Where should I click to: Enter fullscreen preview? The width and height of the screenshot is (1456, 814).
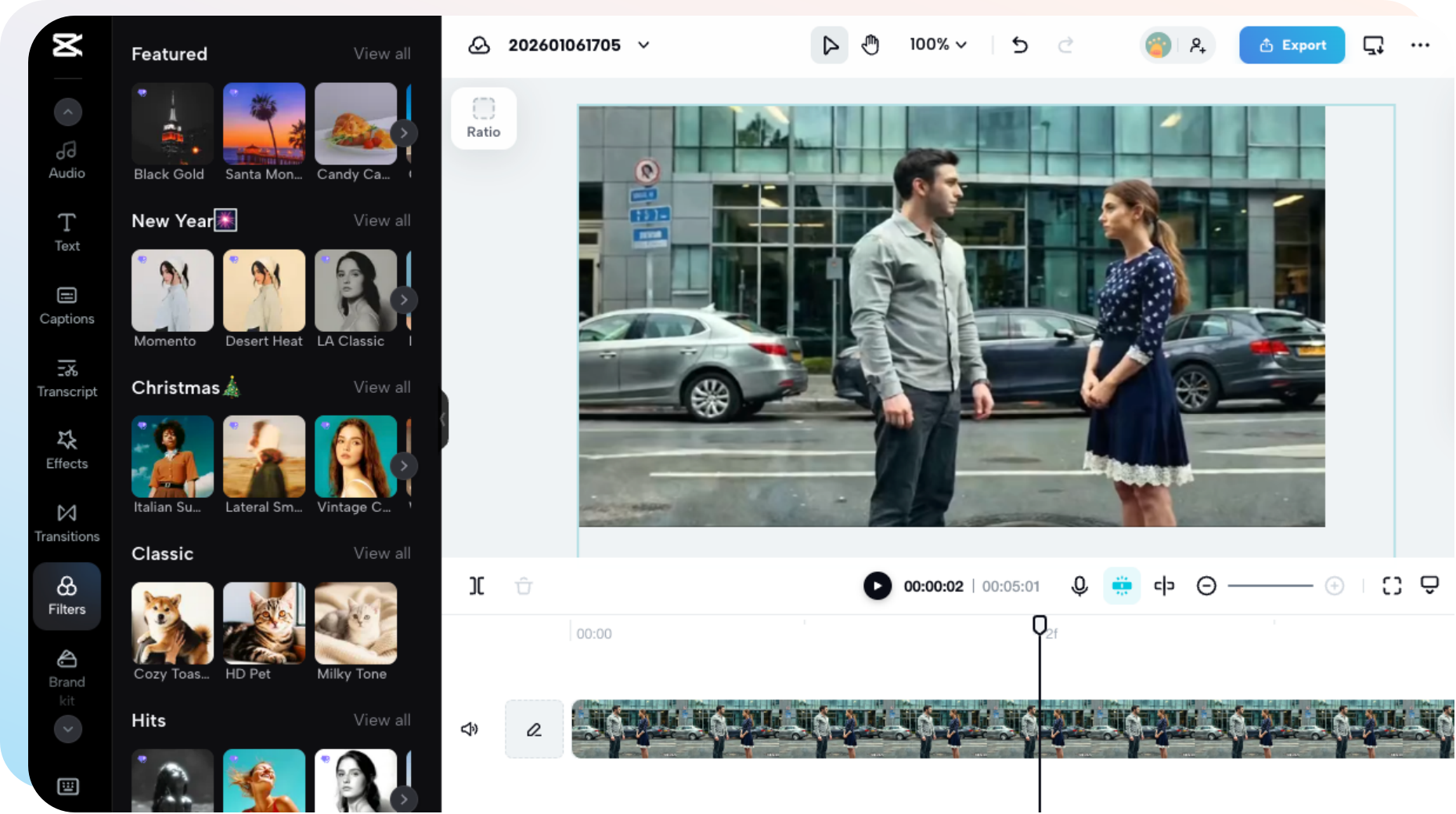tap(1392, 585)
